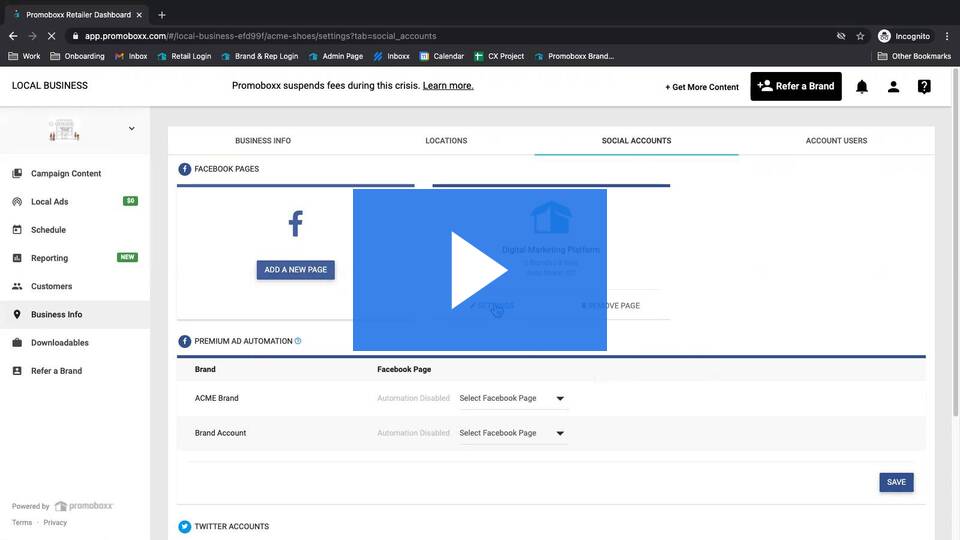Bookmark this page with the star icon
This screenshot has width=960, height=540.
pos(860,36)
